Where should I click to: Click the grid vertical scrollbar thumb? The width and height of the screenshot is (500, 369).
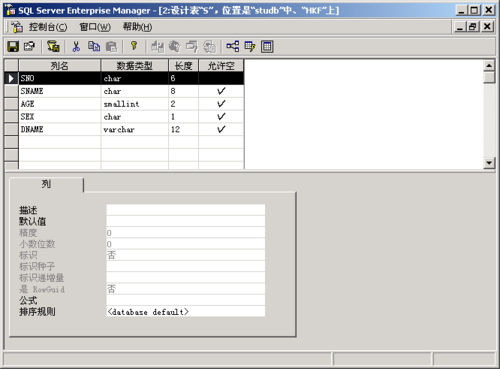(x=489, y=77)
